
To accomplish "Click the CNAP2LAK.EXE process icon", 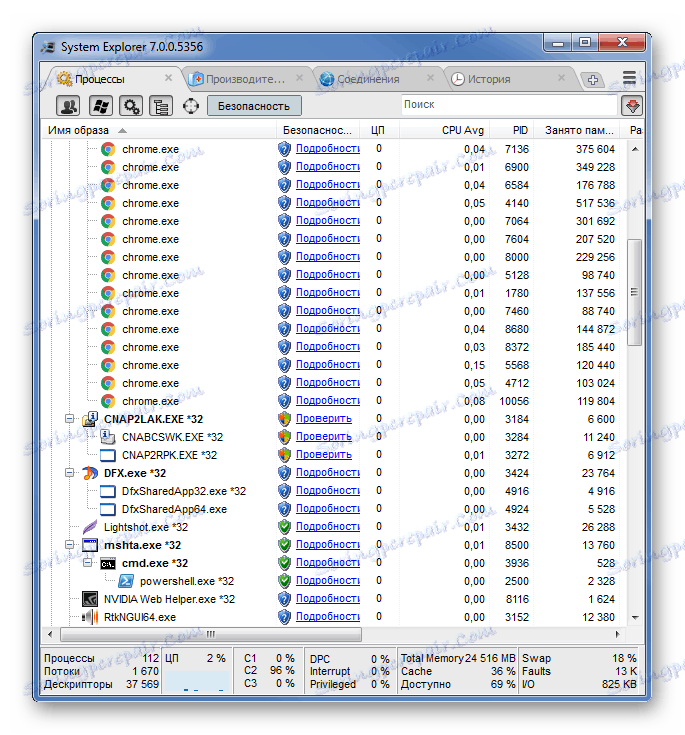I will [90, 419].
